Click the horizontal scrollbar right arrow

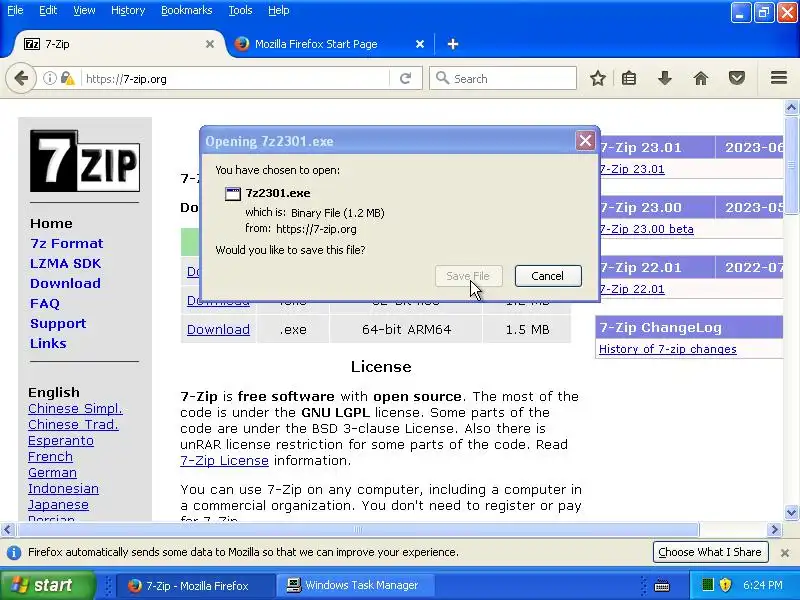(x=774, y=530)
